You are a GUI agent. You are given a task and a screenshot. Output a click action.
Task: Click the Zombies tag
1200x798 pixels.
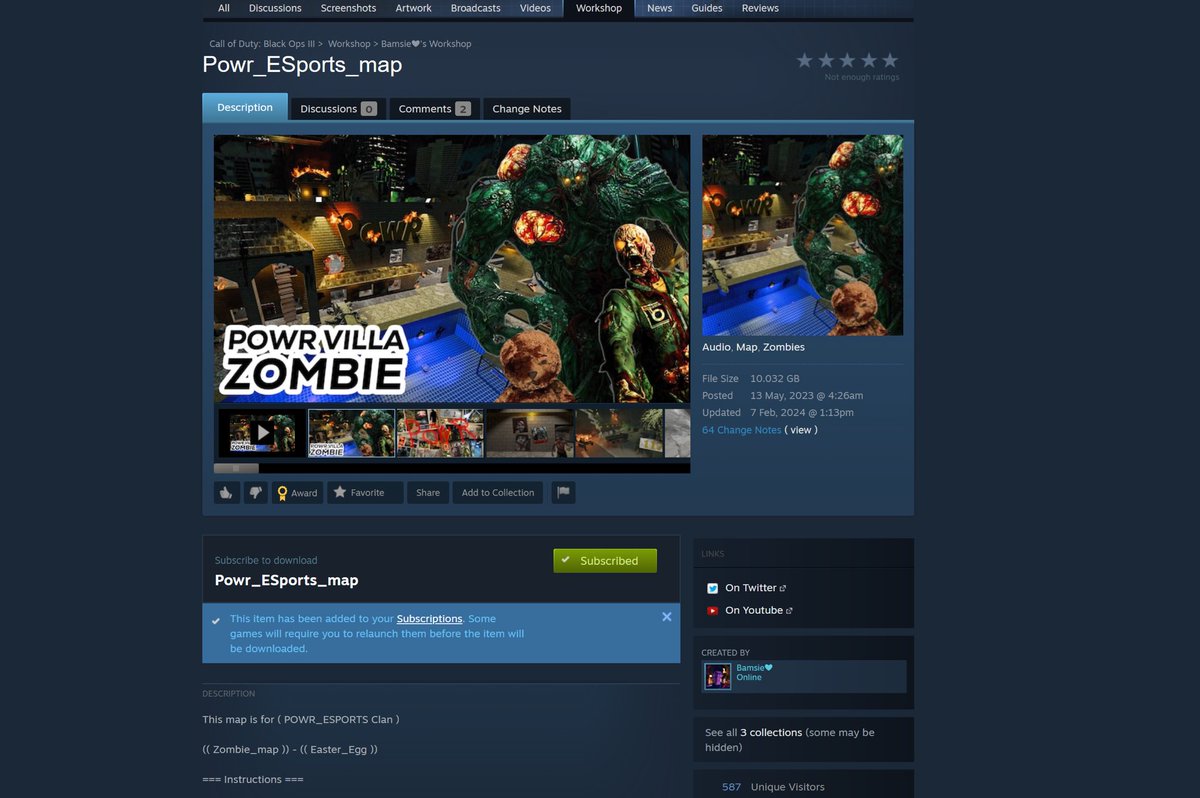(x=783, y=347)
